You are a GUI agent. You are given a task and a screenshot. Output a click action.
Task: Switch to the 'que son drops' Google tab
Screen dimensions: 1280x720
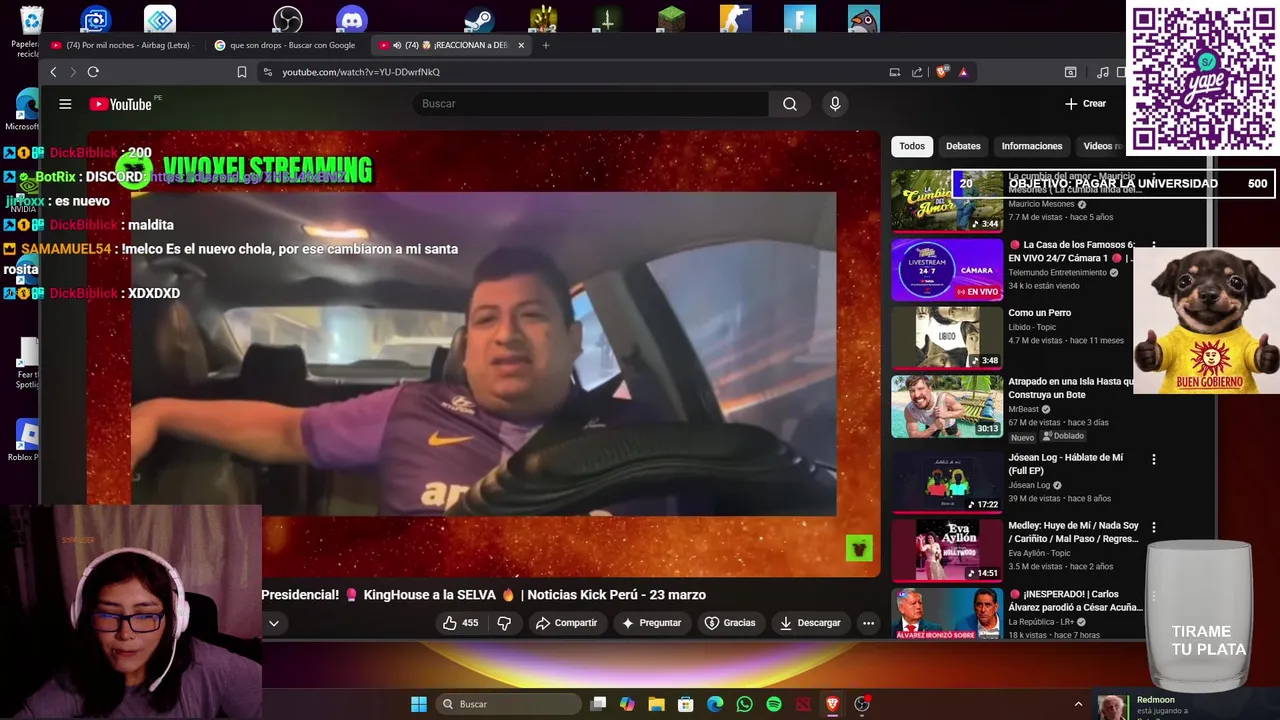[285, 45]
